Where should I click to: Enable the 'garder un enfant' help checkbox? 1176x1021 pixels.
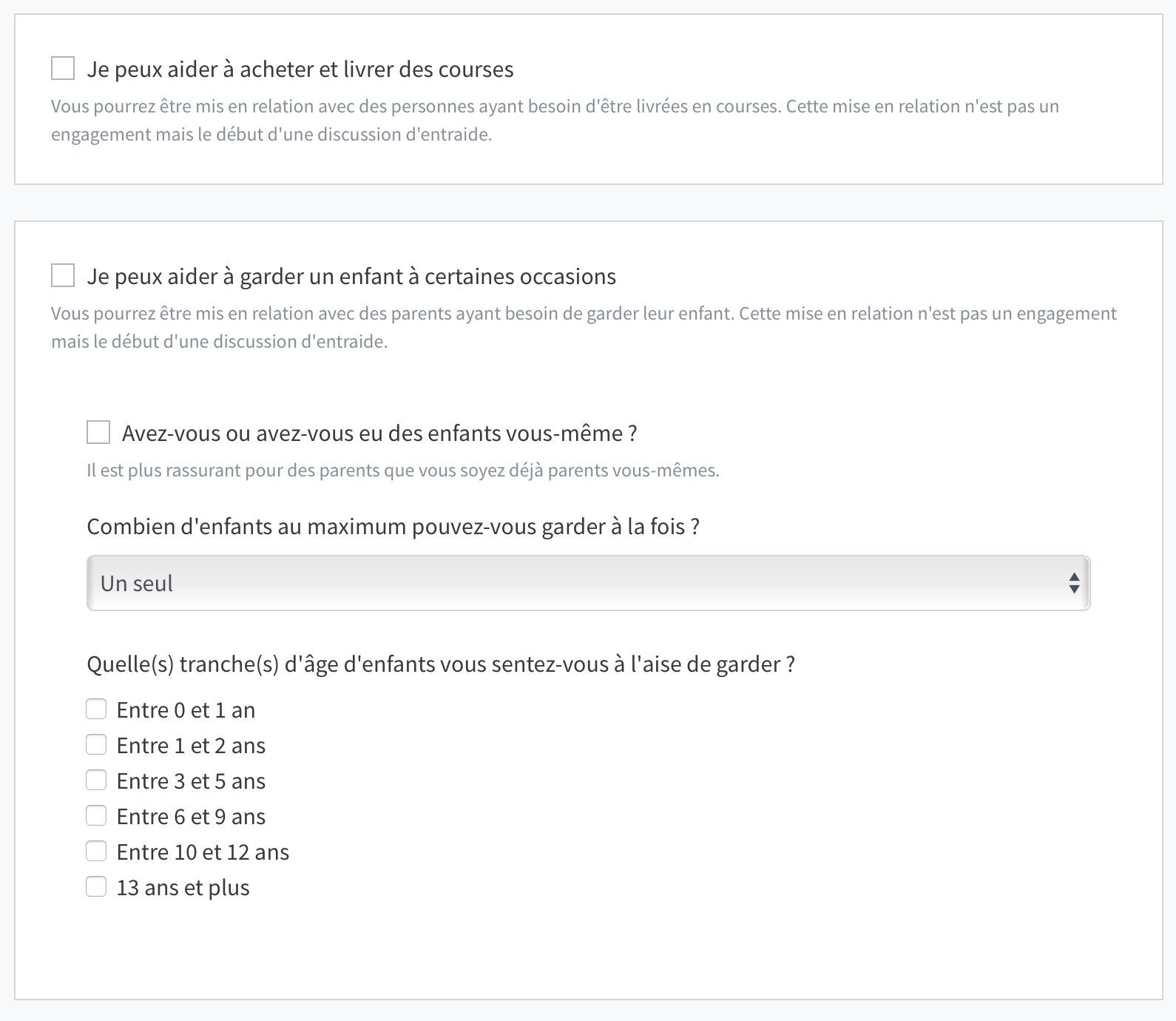coord(63,275)
